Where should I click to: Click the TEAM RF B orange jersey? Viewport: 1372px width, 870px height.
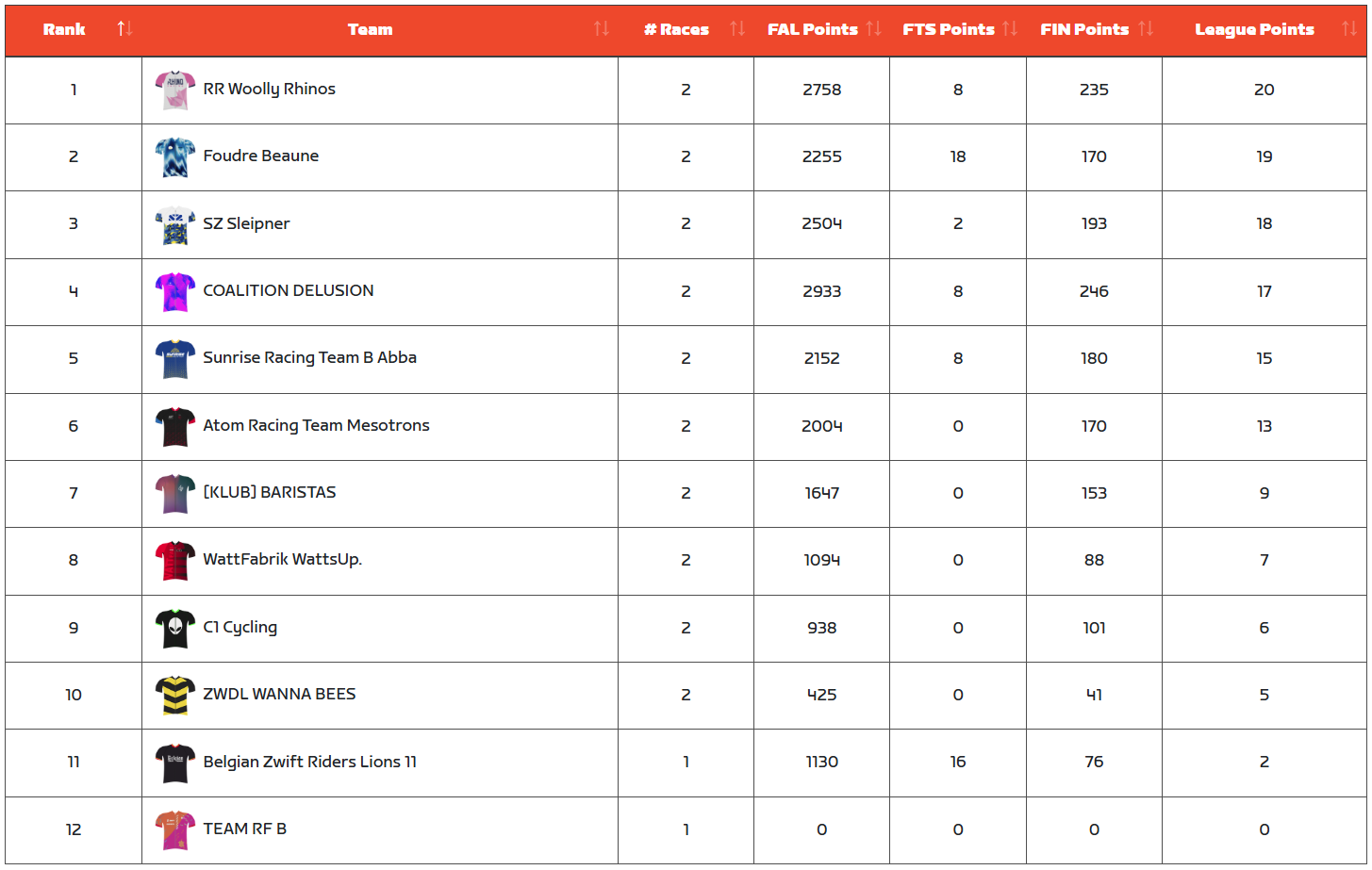174,830
